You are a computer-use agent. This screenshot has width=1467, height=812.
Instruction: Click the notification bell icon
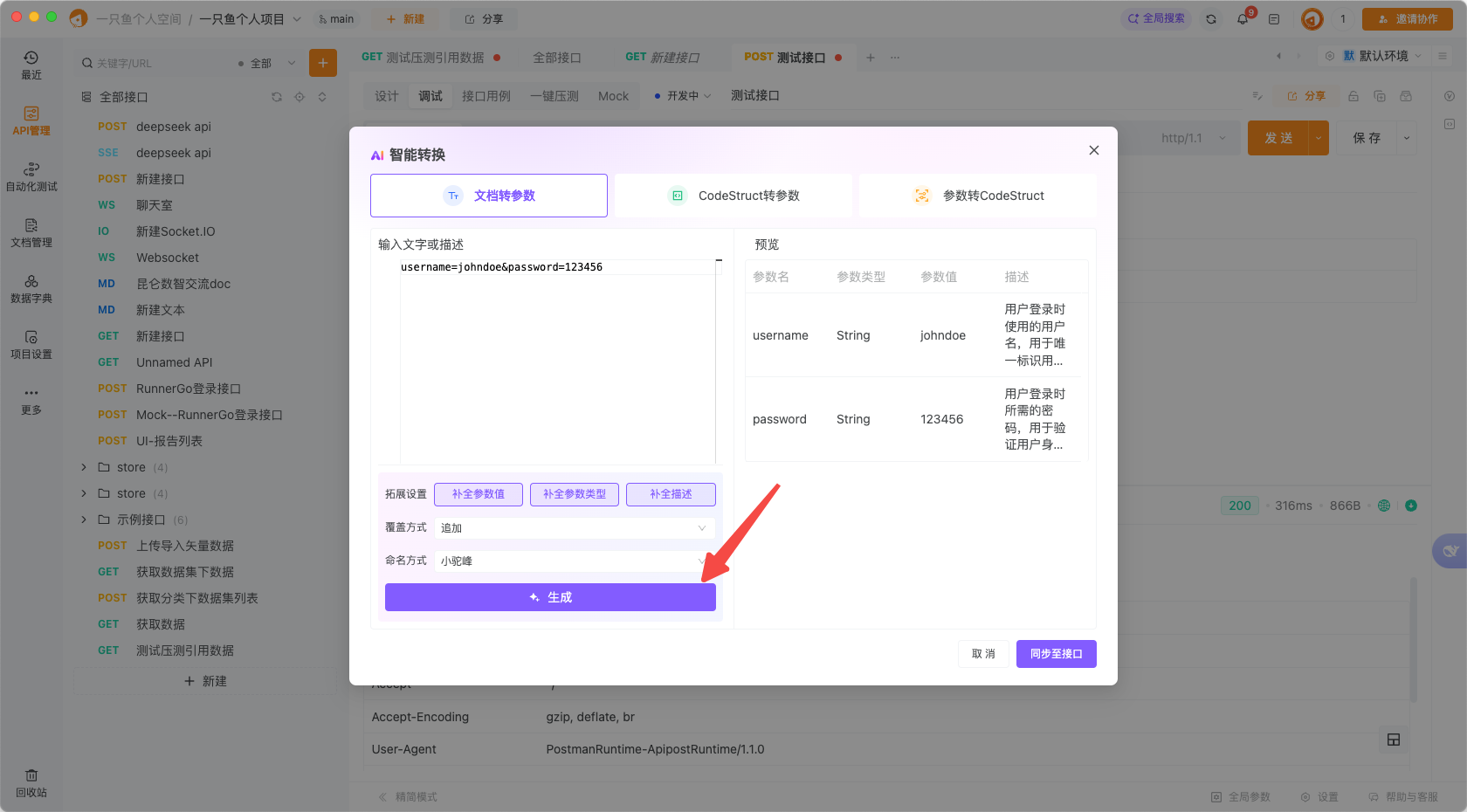[x=1243, y=17]
